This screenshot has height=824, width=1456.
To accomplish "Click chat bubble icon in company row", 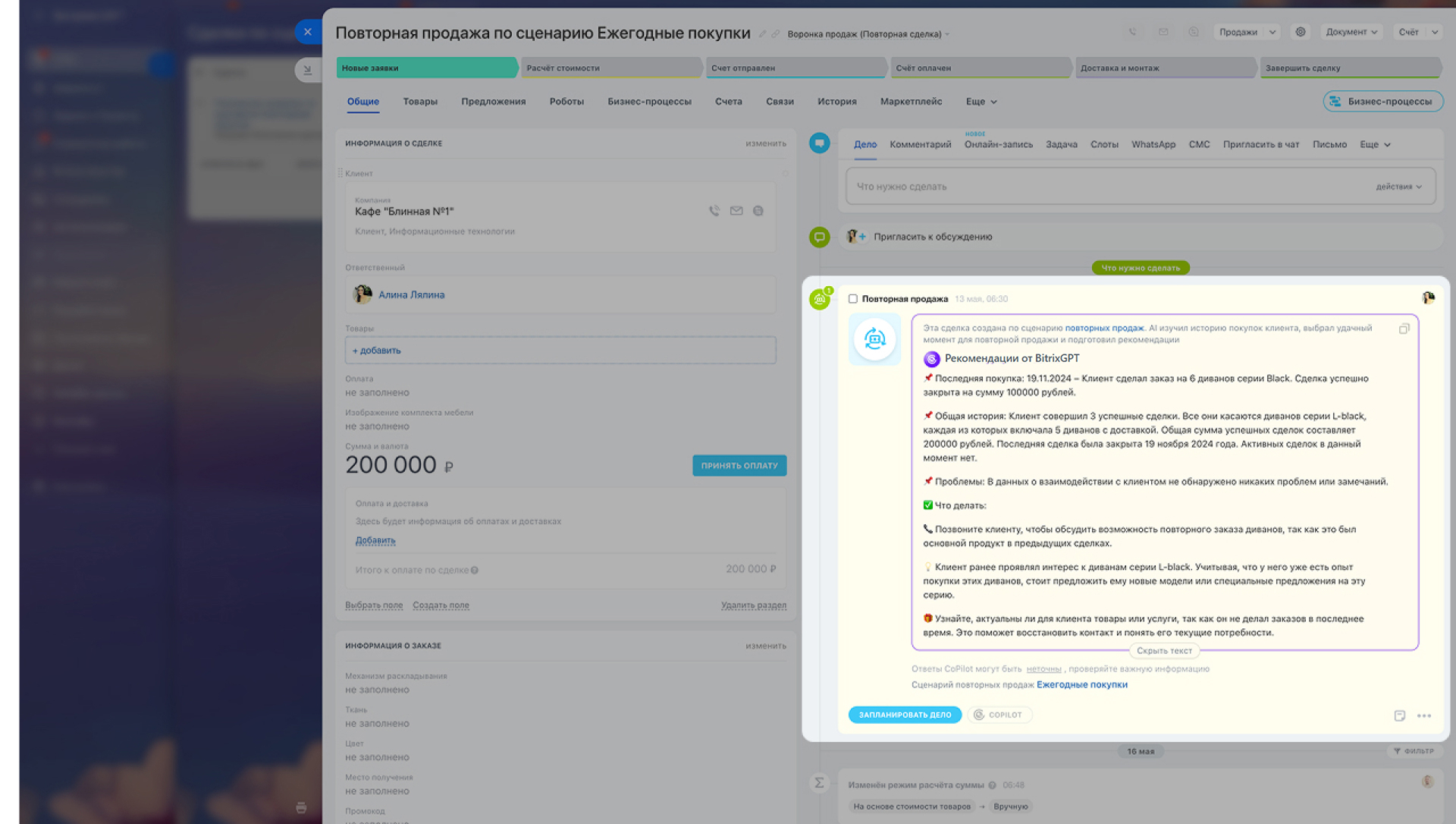I will tap(758, 211).
